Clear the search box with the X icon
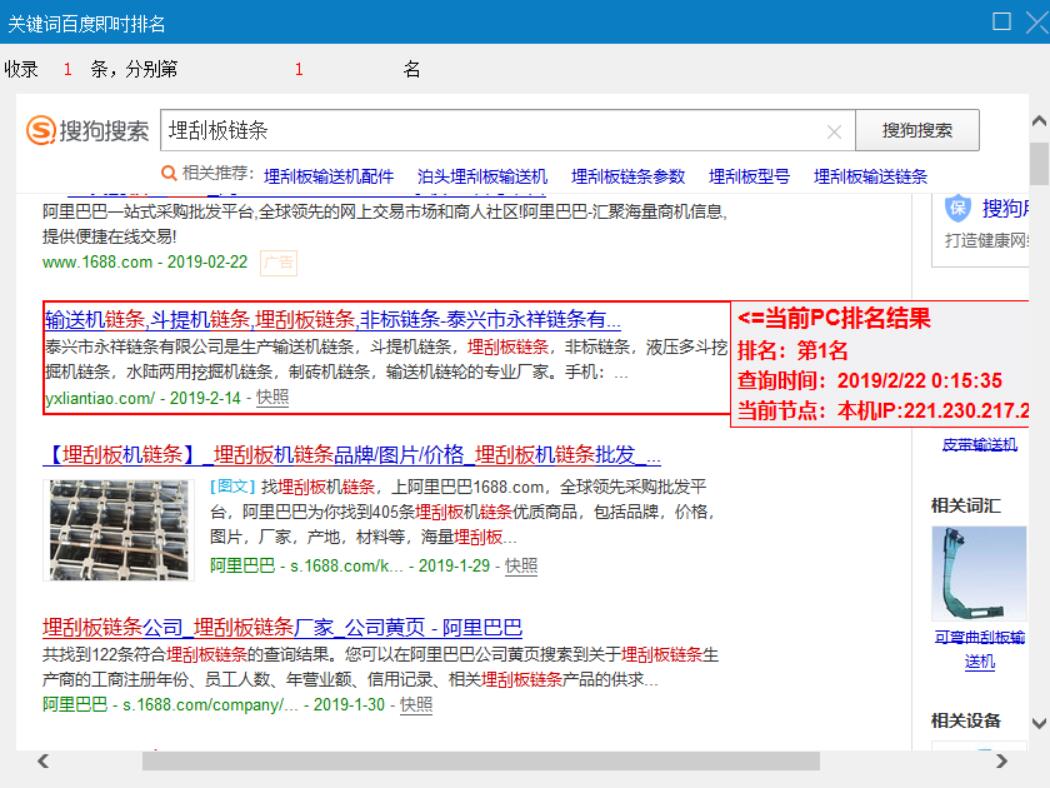 [834, 132]
